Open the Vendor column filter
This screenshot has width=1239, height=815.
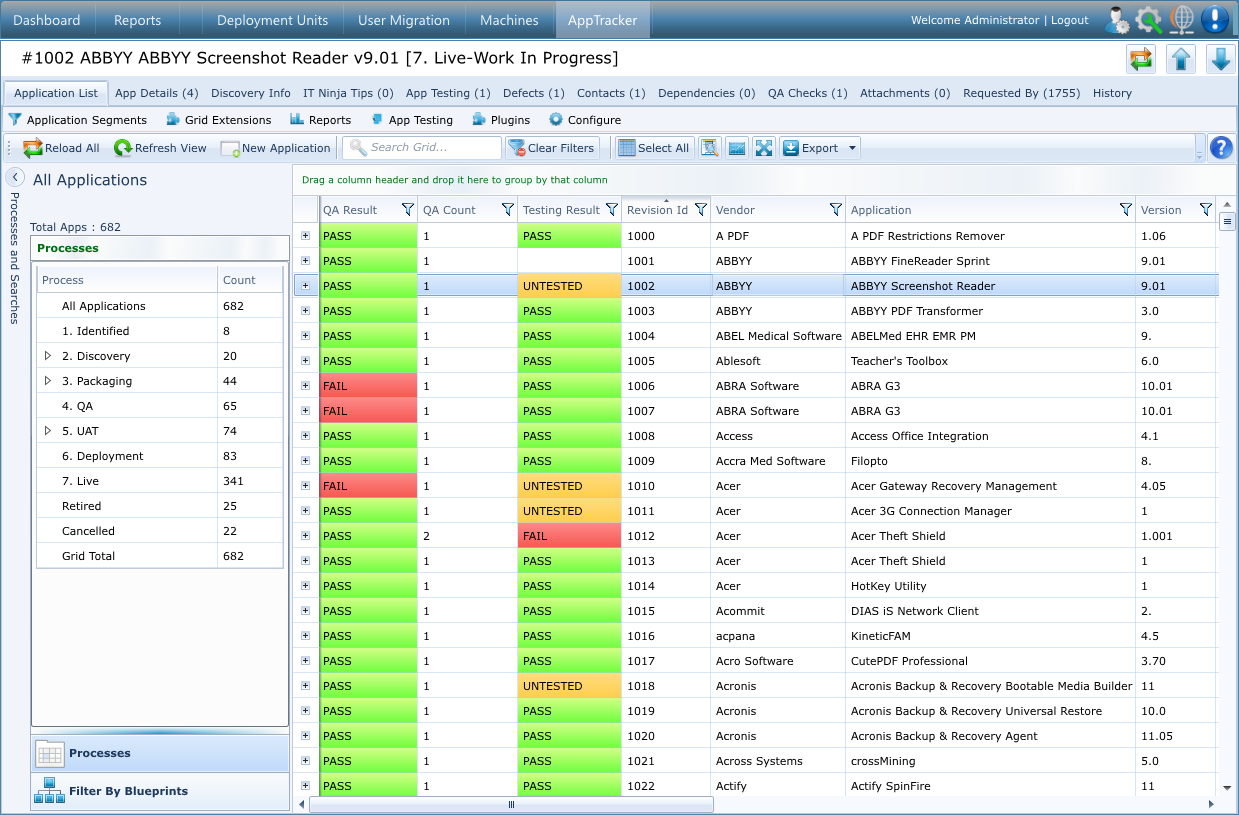(835, 210)
